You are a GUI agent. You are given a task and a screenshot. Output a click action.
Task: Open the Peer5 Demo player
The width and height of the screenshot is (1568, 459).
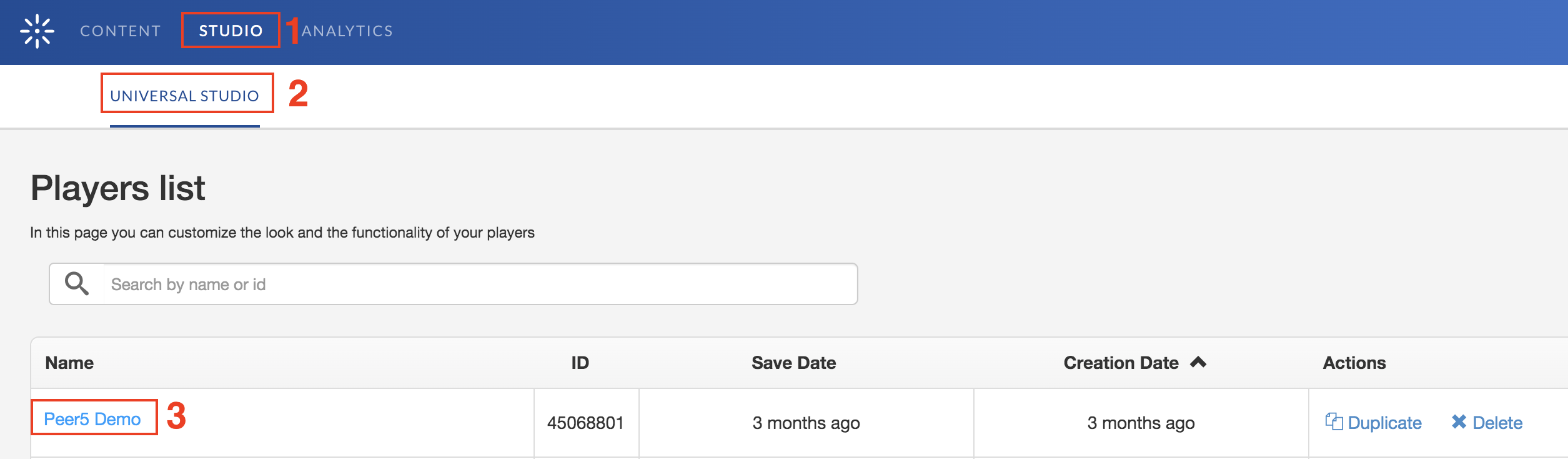coord(92,419)
